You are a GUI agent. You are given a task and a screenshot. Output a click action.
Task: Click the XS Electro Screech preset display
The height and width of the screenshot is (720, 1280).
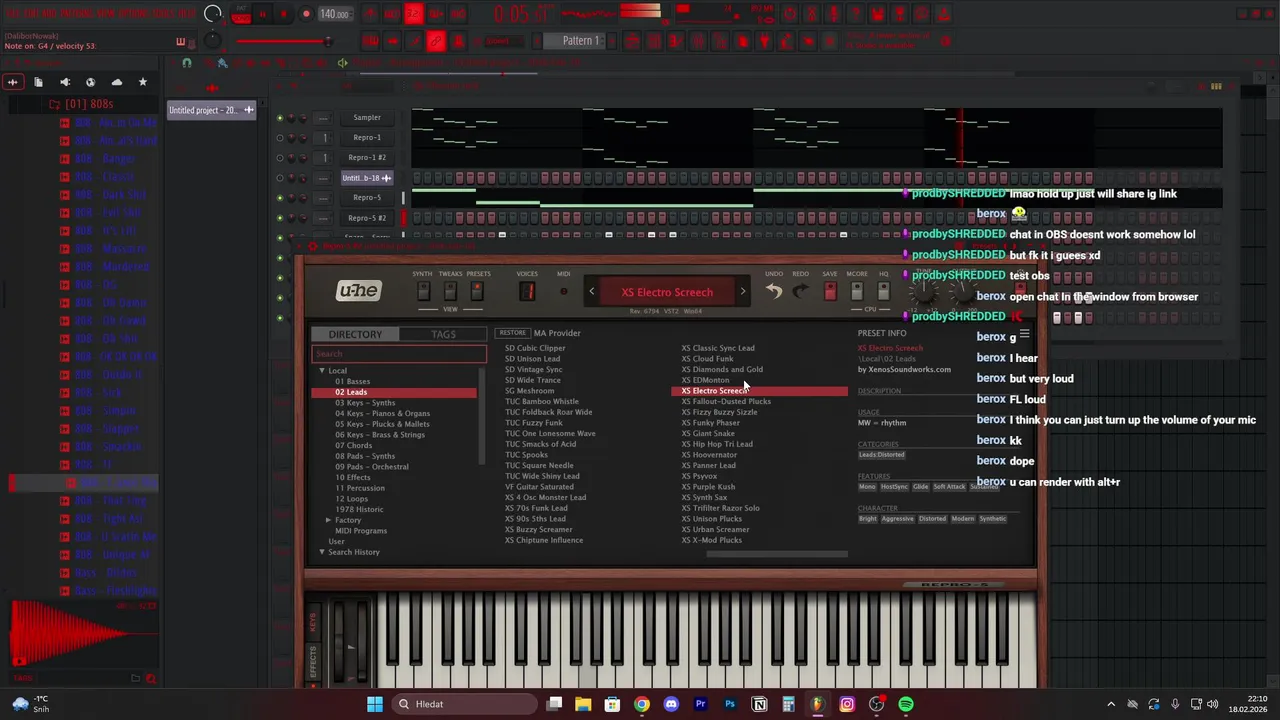click(x=667, y=292)
